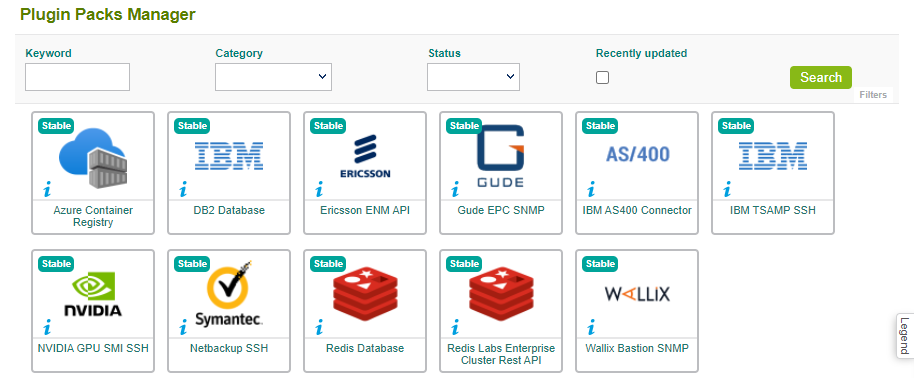914x378 pixels.
Task: Select the 'Redis Database' title
Action: [x=365, y=348]
